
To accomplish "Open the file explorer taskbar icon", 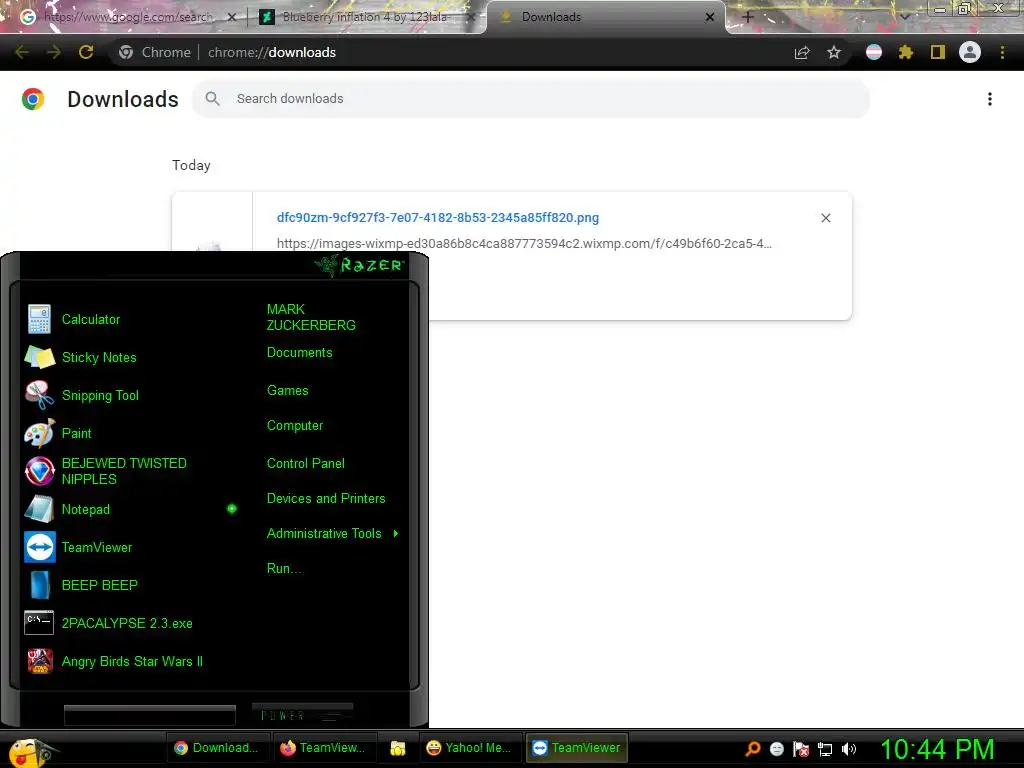I will (398, 748).
